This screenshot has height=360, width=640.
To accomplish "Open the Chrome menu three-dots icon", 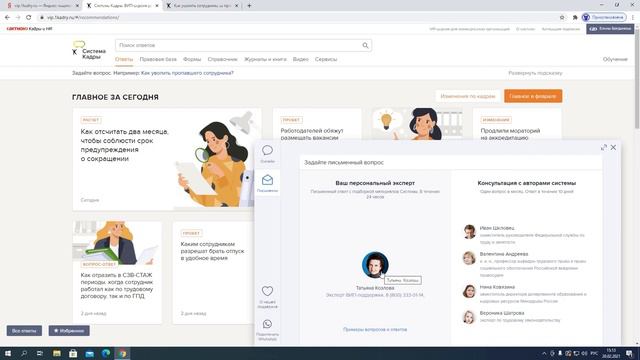I will click(x=633, y=17).
